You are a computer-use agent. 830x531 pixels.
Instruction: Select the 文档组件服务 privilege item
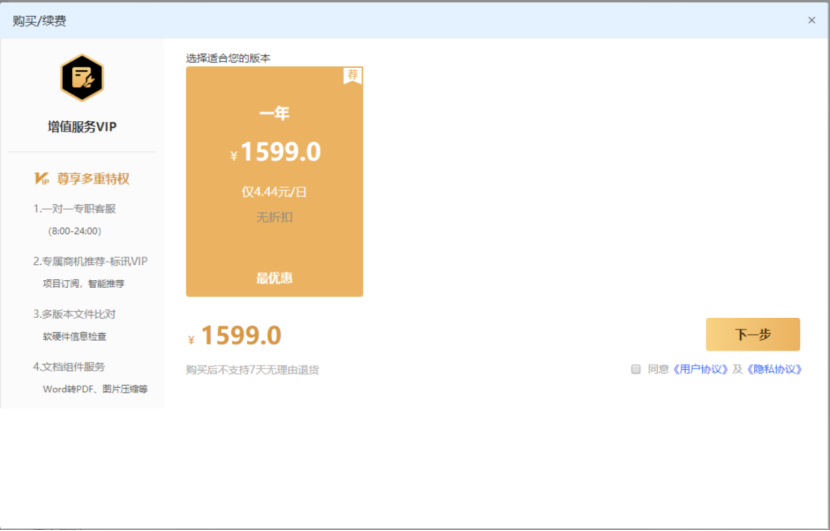(x=69, y=367)
